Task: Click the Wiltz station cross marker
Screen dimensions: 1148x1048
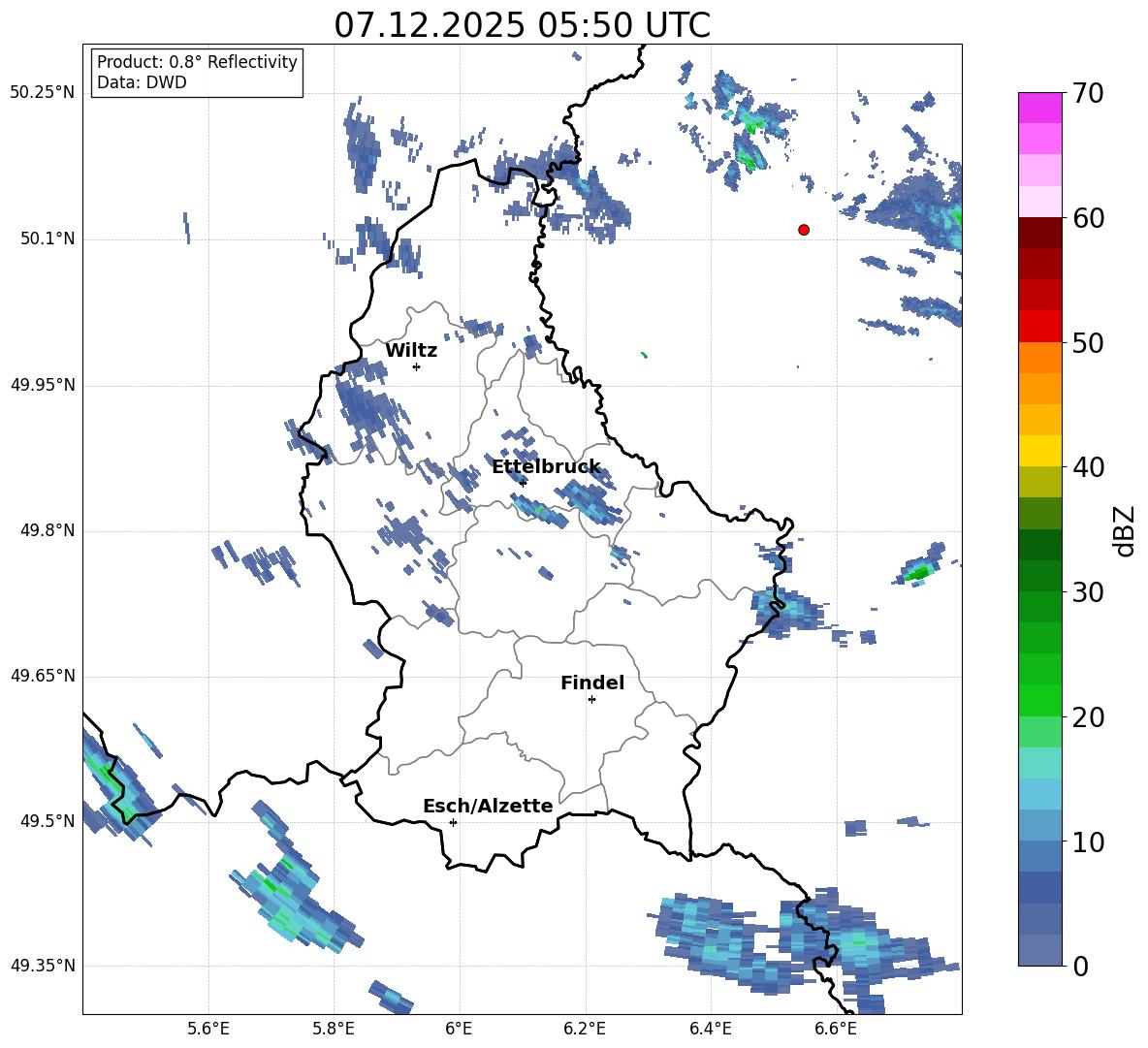Action: point(416,366)
